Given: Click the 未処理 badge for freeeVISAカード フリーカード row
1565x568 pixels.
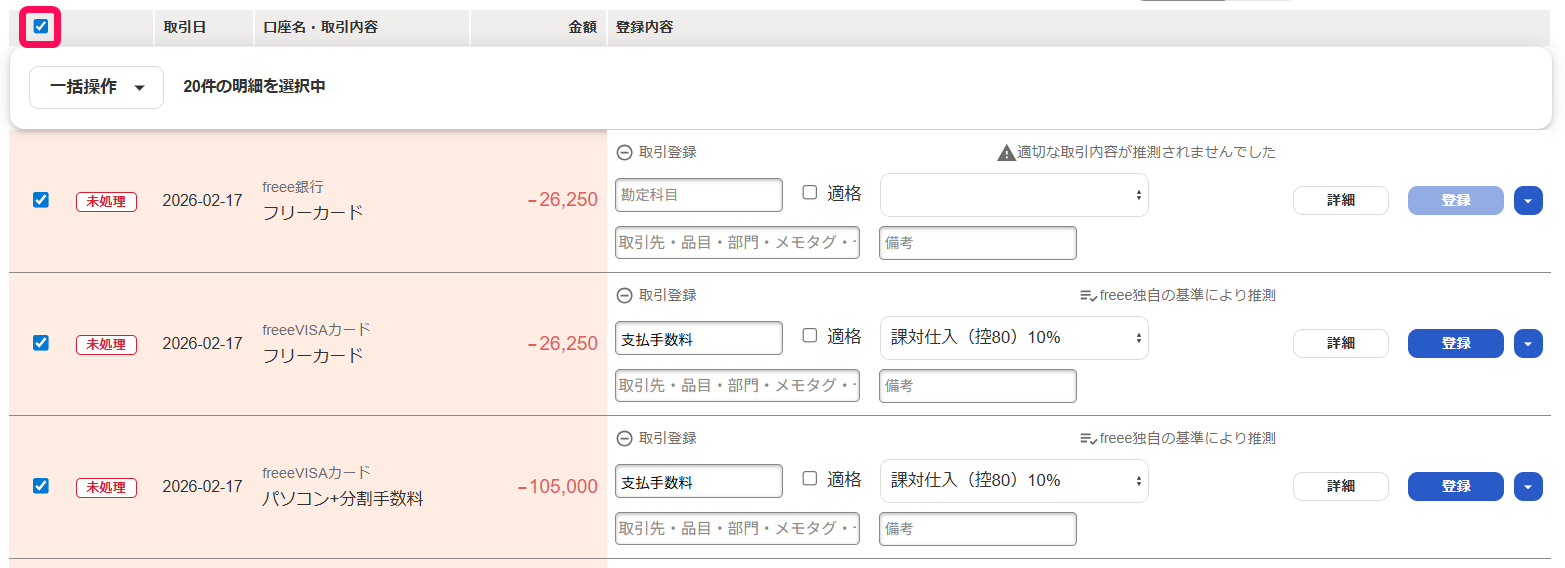Looking at the screenshot, I should [106, 344].
